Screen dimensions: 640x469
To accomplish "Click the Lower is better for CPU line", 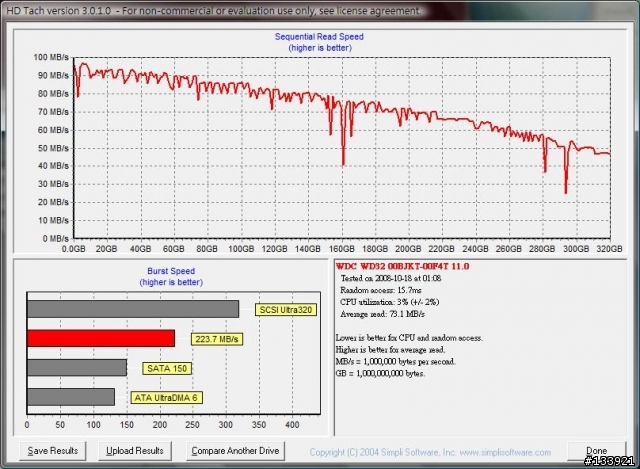I will pyautogui.click(x=409, y=338).
